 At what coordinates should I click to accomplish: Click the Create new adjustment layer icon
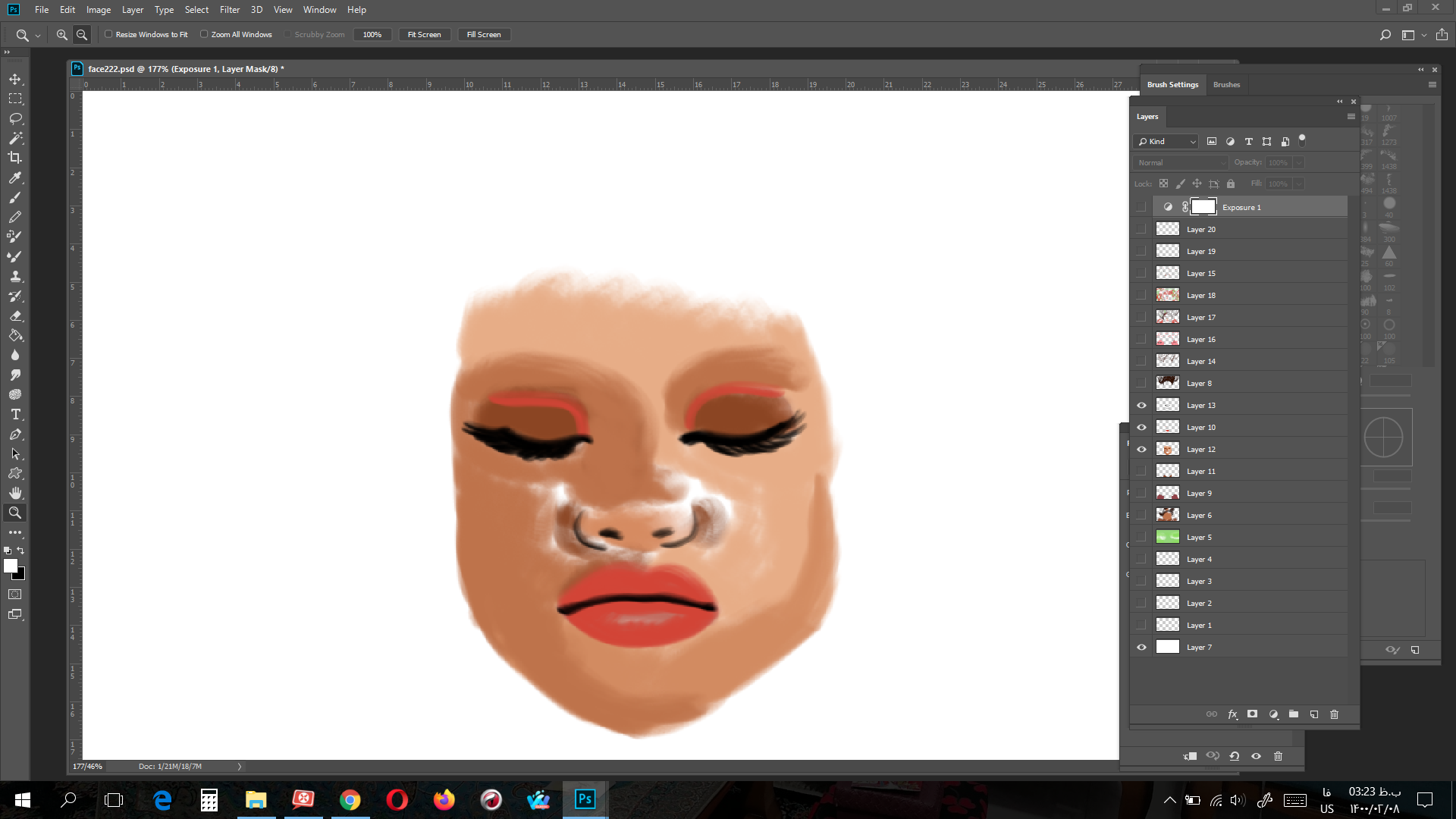click(x=1274, y=714)
